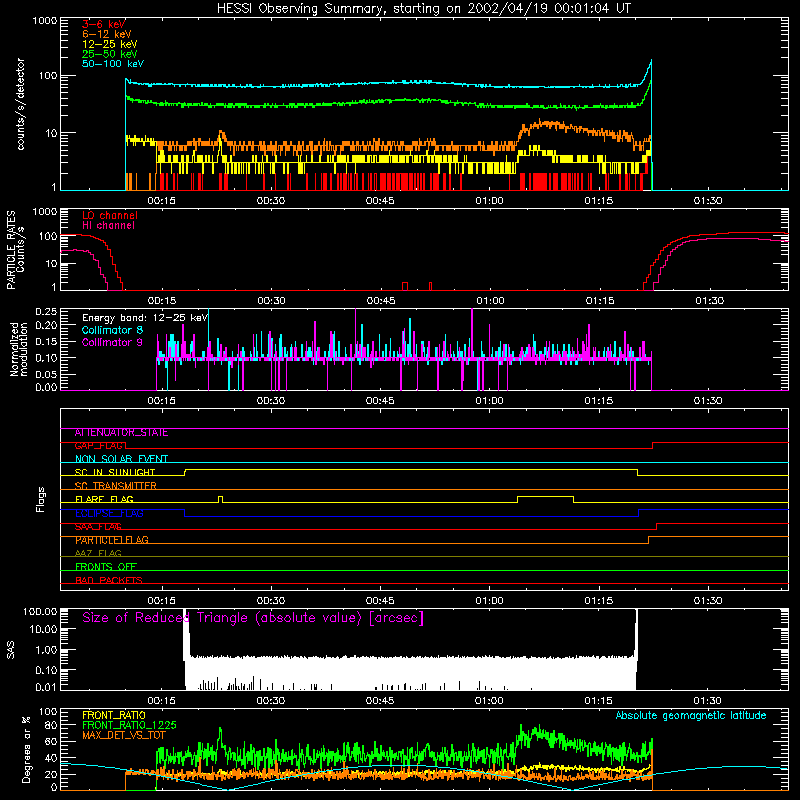Click the SAA_FLAG label
Screen dimensions: 800x800
pos(98,527)
